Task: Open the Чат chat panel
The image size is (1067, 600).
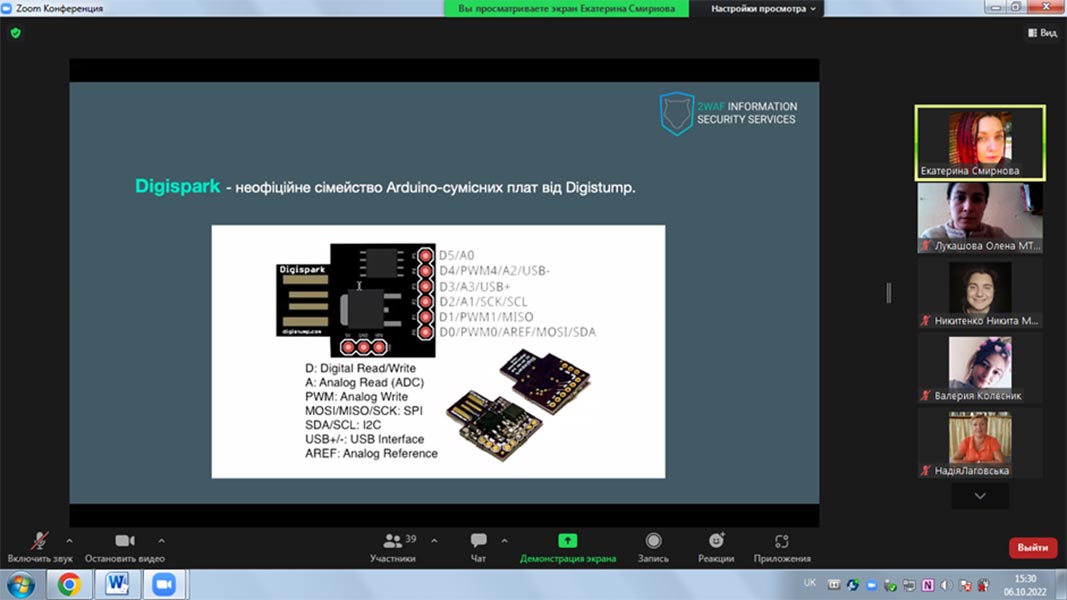Action: coord(478,548)
